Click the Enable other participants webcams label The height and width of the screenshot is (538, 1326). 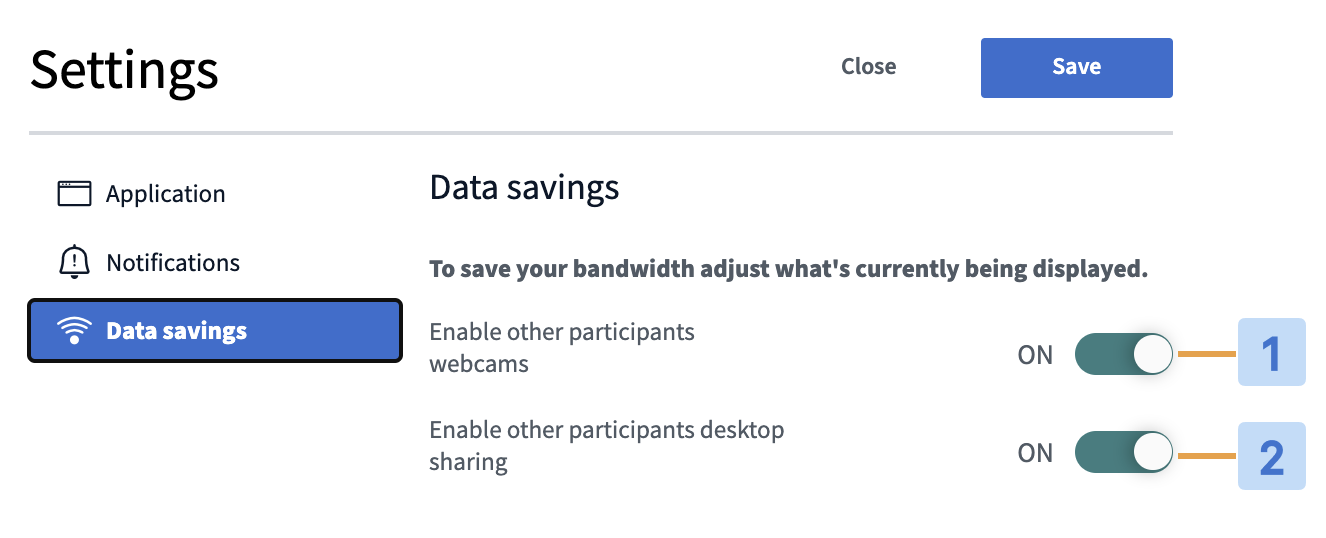[561, 347]
